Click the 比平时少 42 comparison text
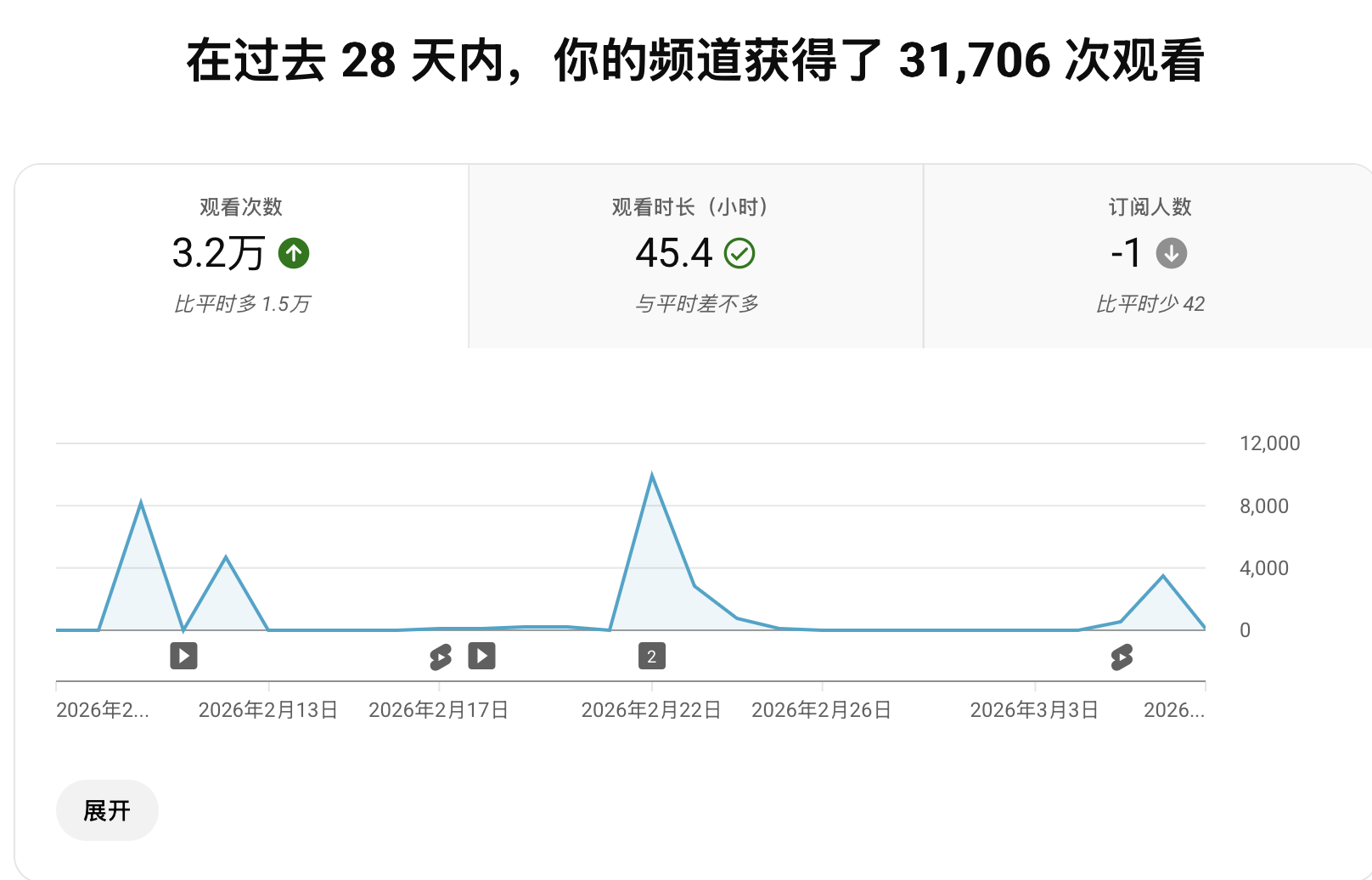Screen dimensions: 1372x880 click(x=1150, y=304)
